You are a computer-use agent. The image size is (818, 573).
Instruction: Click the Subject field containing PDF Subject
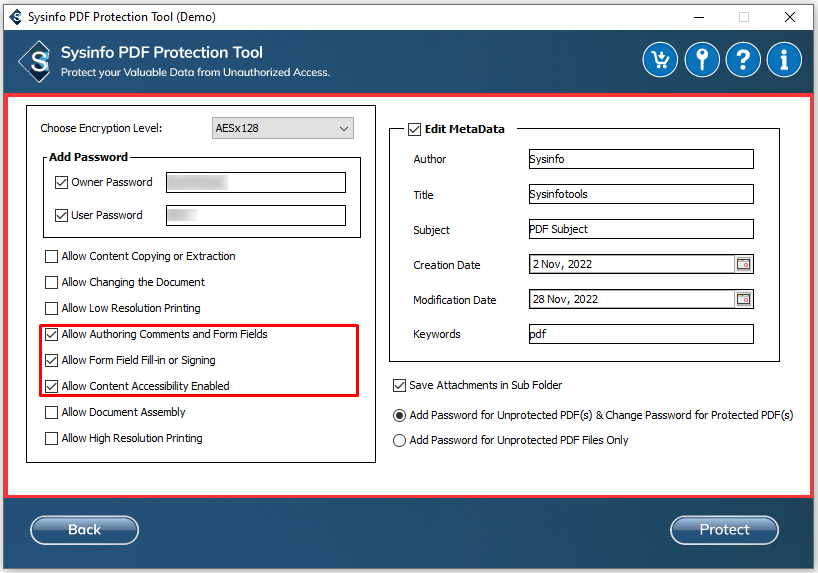point(641,229)
